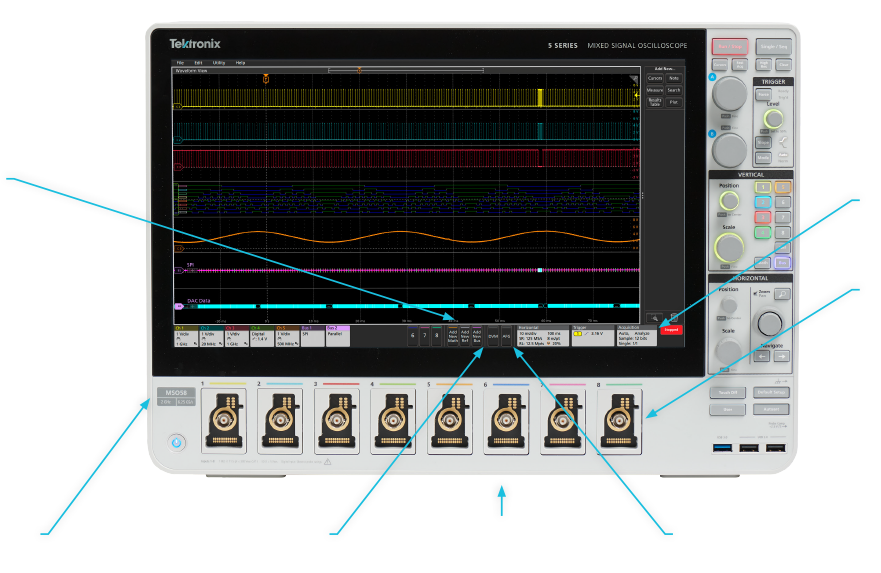
Task: Click the on-screen Plot button
Action: click(674, 102)
